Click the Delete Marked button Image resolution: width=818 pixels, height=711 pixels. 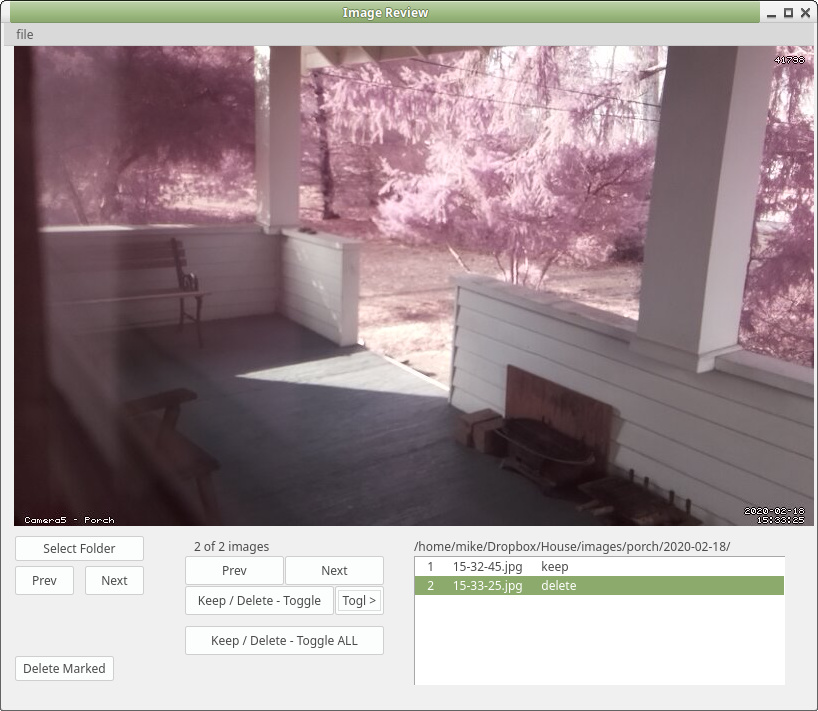coord(64,668)
